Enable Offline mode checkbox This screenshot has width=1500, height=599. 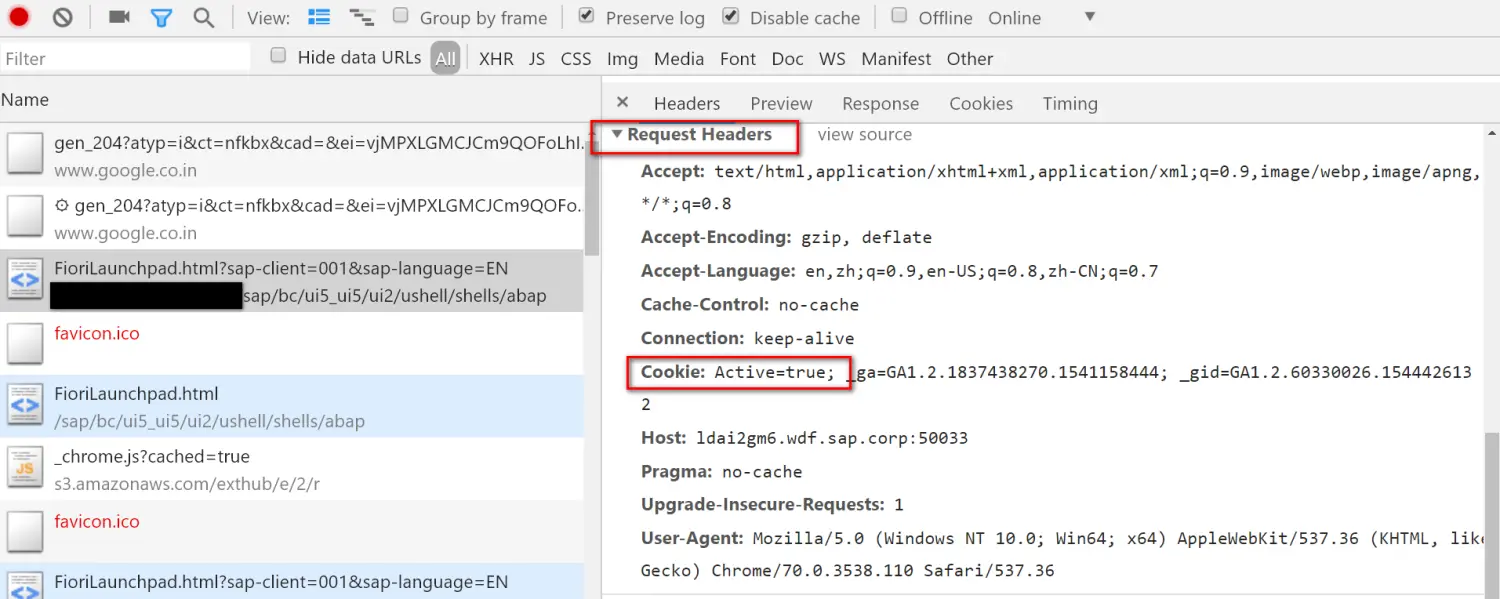click(900, 16)
